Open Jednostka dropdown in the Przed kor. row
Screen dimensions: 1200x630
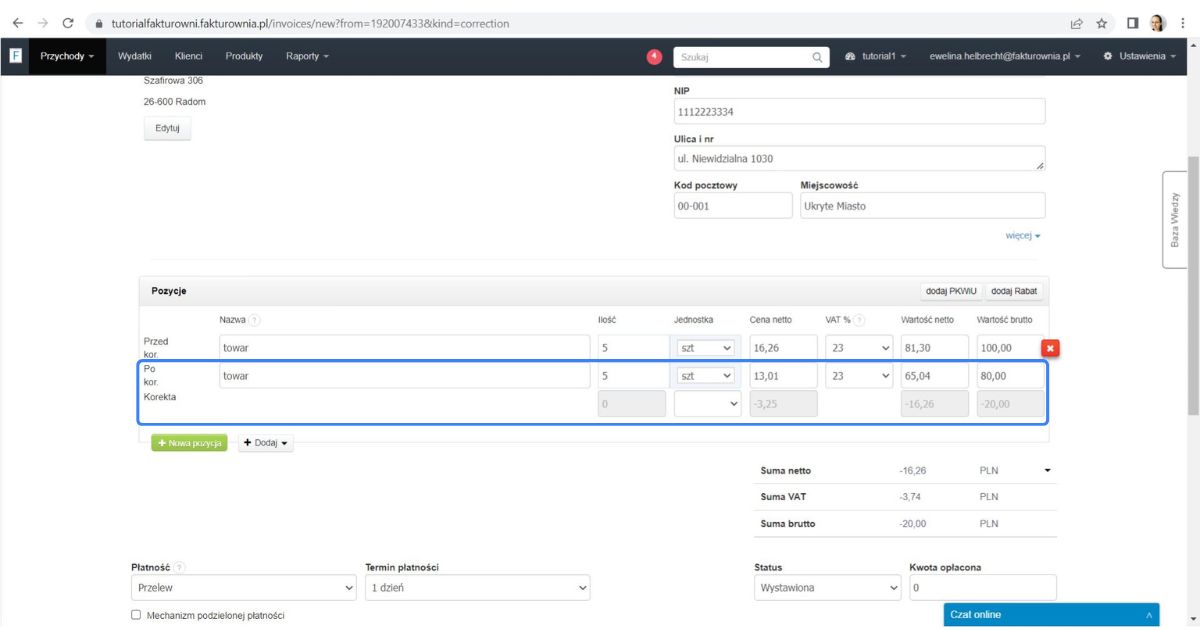click(x=706, y=348)
